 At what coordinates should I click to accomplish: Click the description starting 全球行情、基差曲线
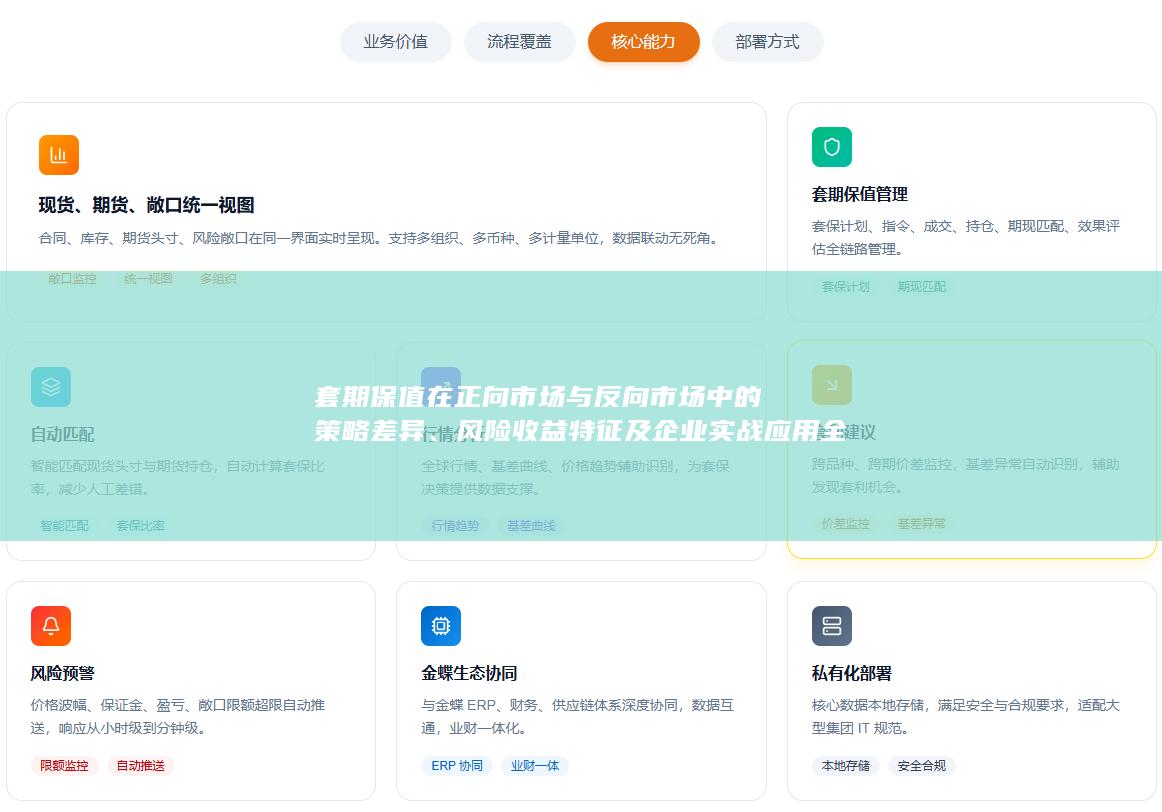click(576, 477)
